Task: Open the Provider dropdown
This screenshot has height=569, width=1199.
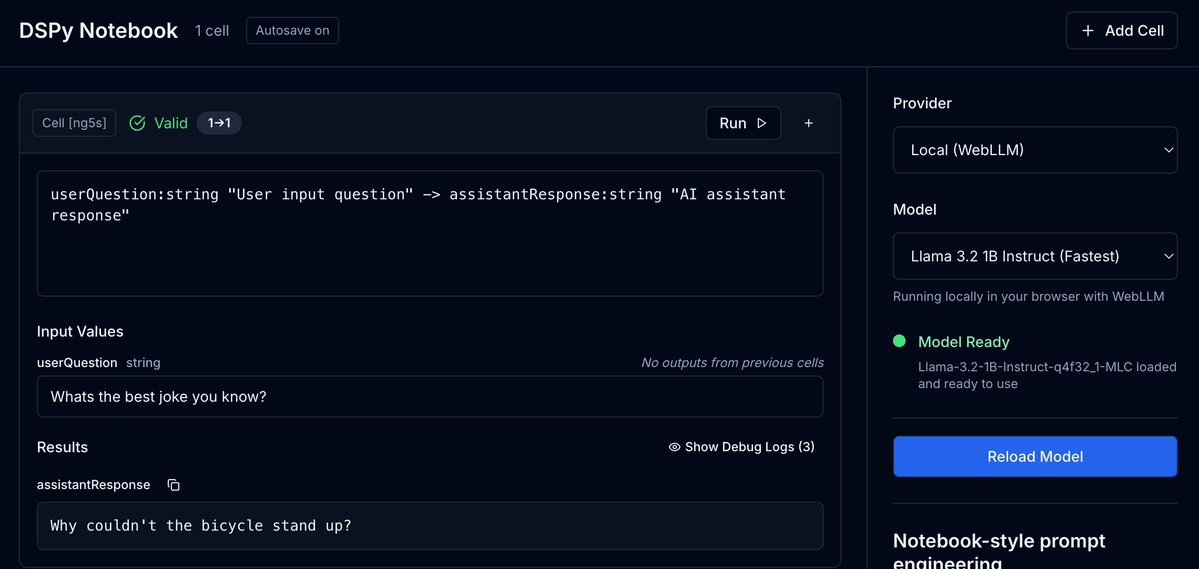Action: [1035, 150]
